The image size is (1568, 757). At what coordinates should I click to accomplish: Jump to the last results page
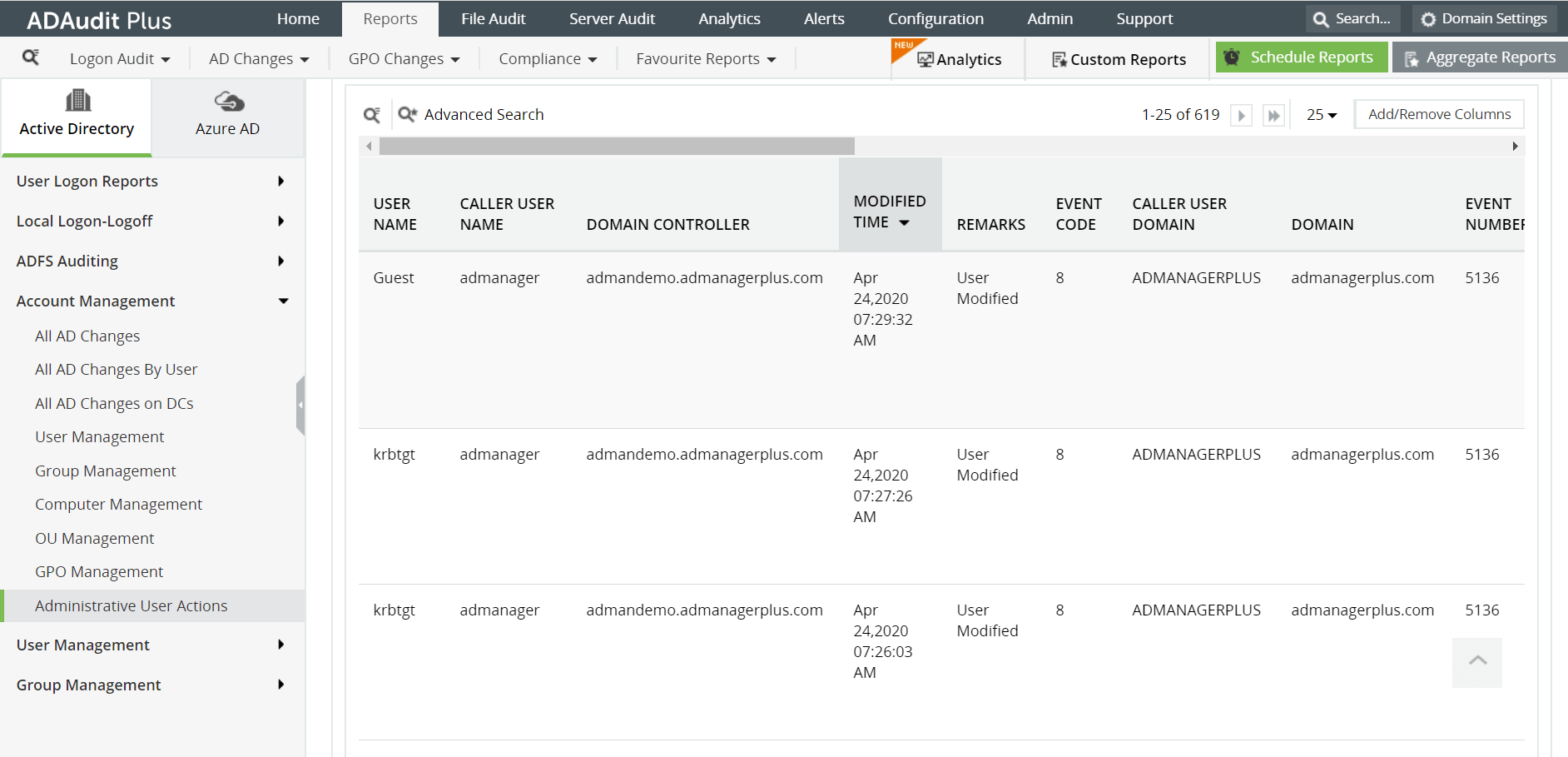point(1273,115)
